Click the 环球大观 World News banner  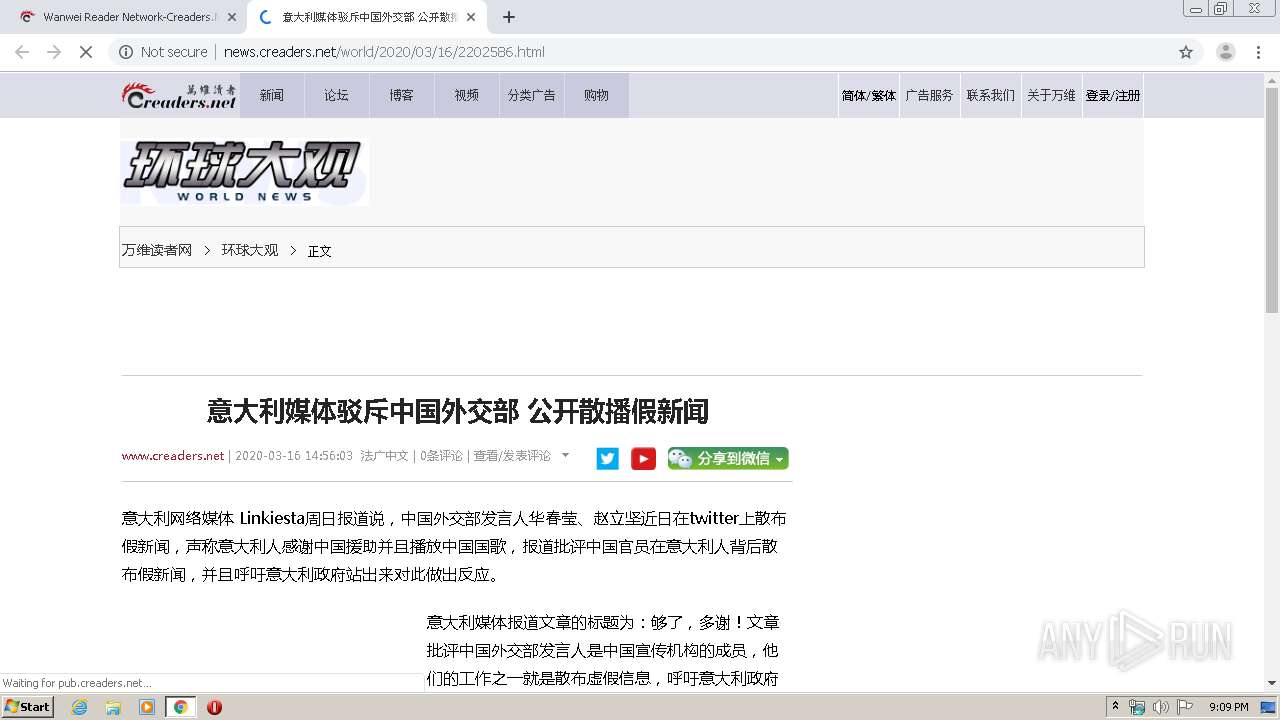pos(245,172)
